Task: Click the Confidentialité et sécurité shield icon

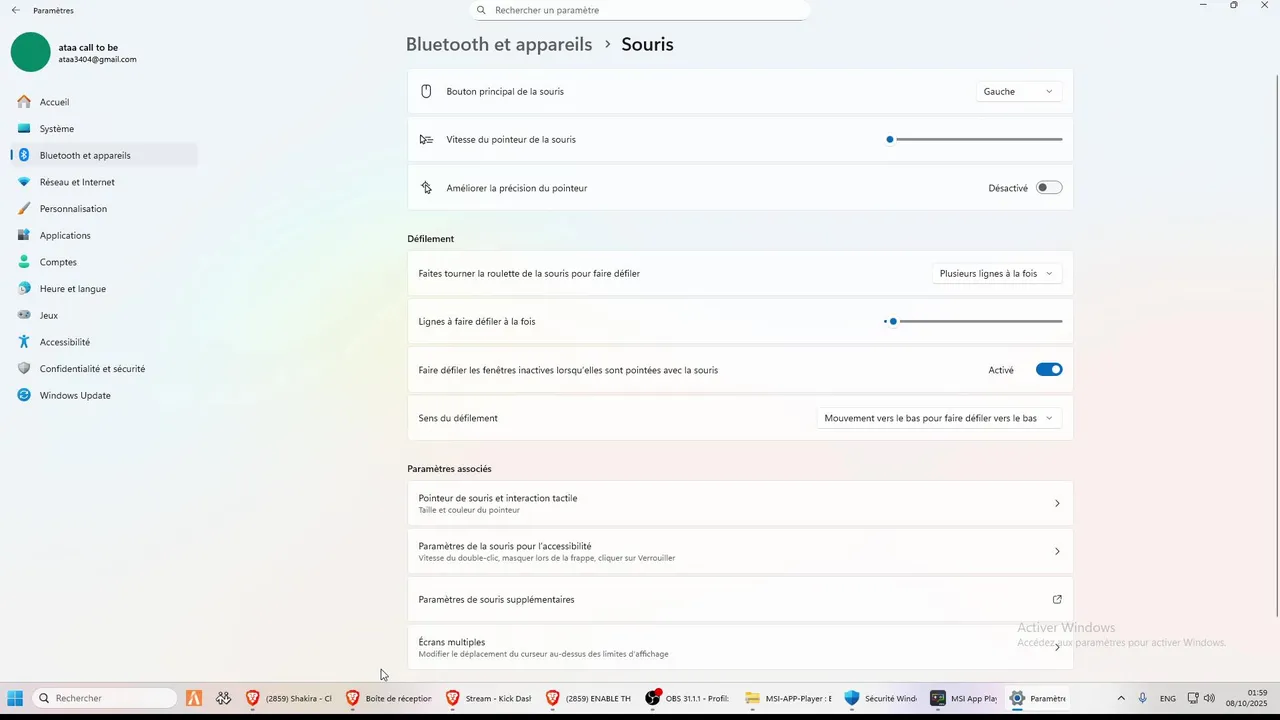Action: coord(24,369)
